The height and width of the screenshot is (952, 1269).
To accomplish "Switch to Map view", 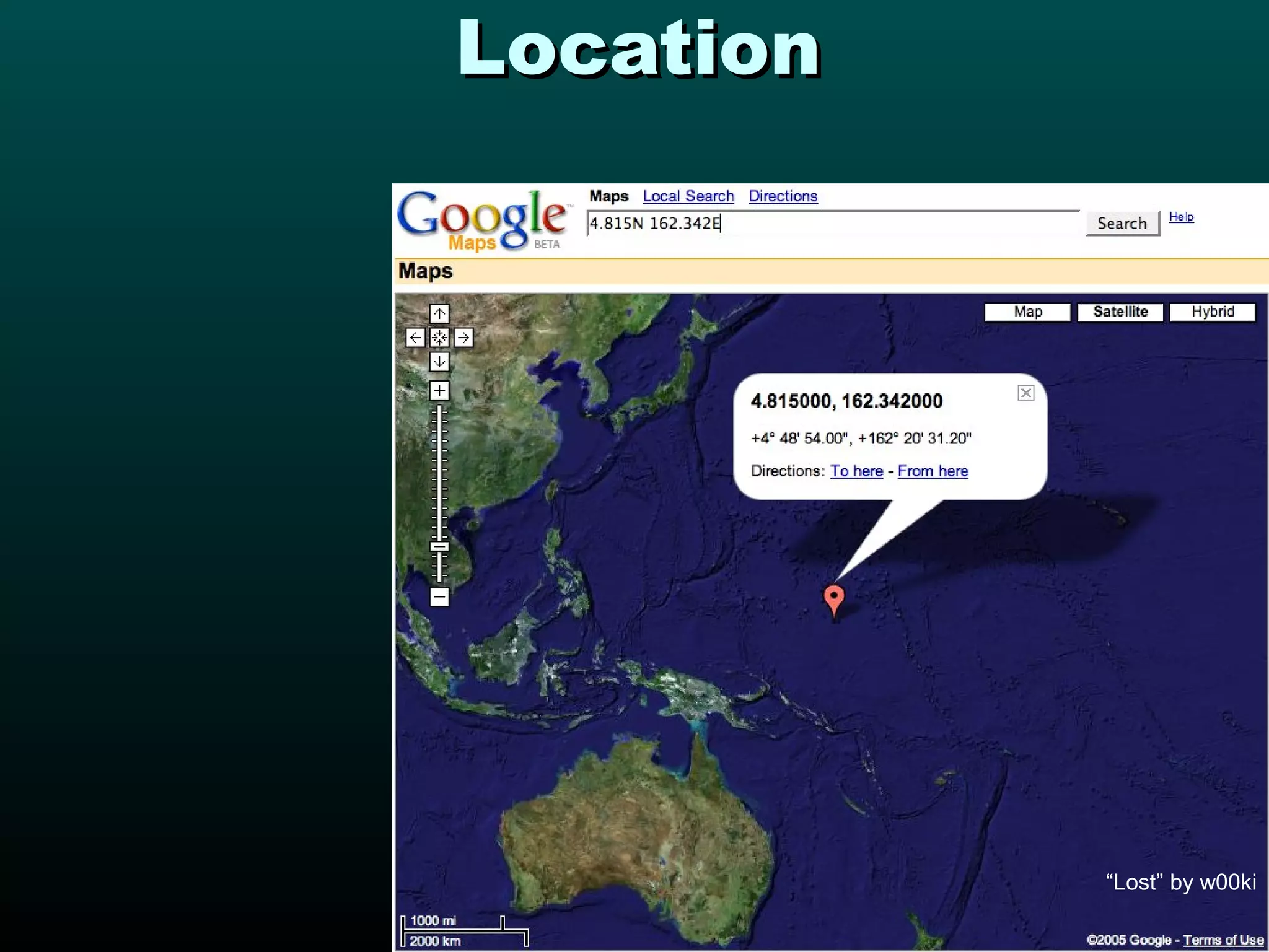I will (1027, 312).
